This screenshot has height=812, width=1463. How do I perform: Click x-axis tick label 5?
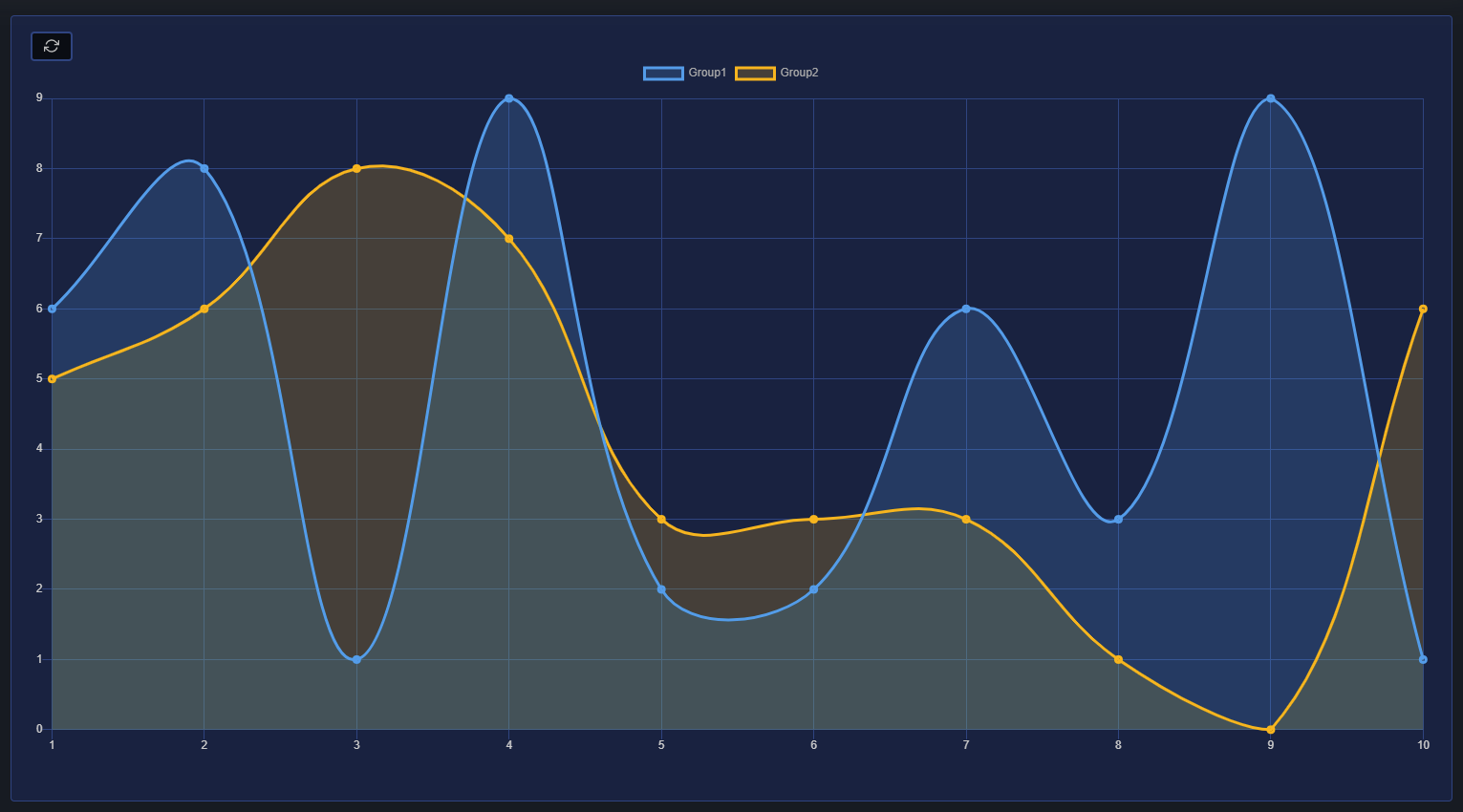(661, 745)
